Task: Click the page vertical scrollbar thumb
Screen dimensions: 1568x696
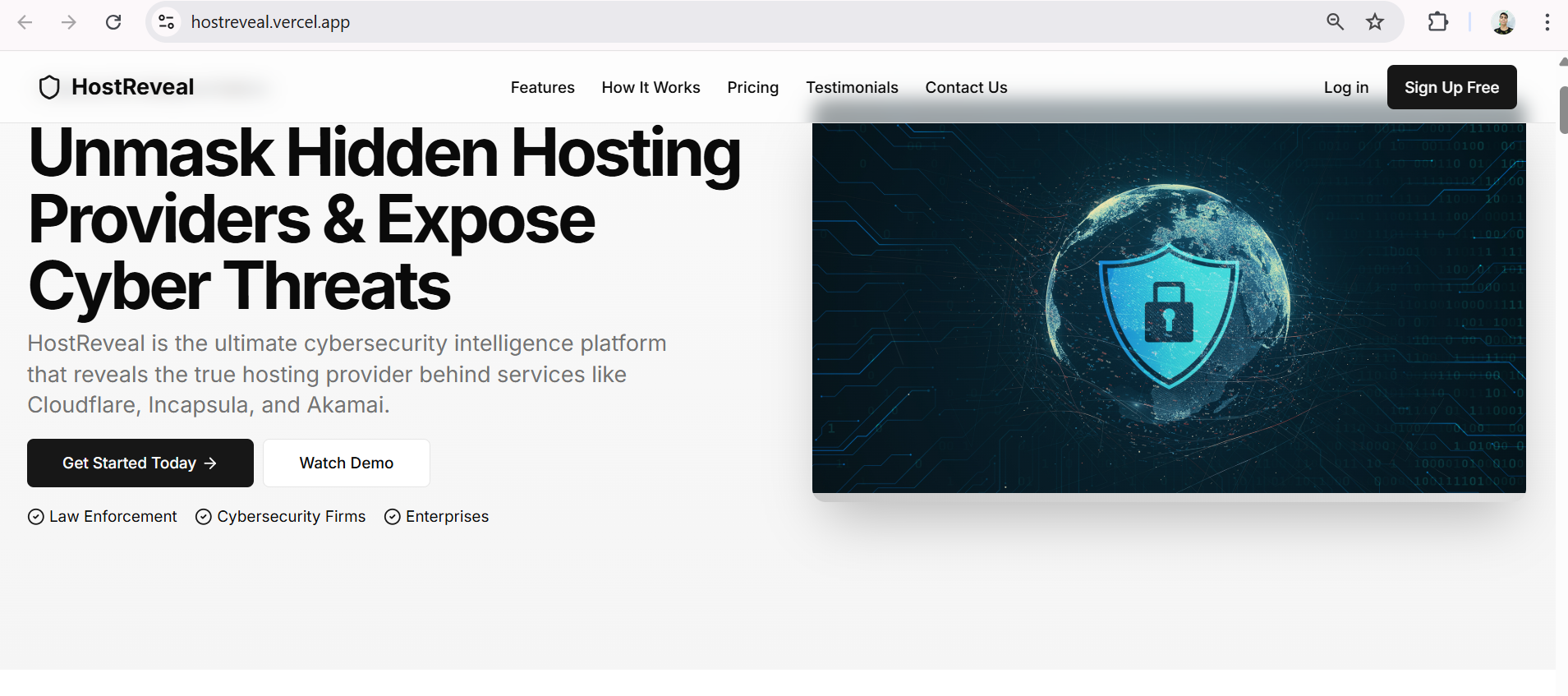Action: click(1562, 109)
